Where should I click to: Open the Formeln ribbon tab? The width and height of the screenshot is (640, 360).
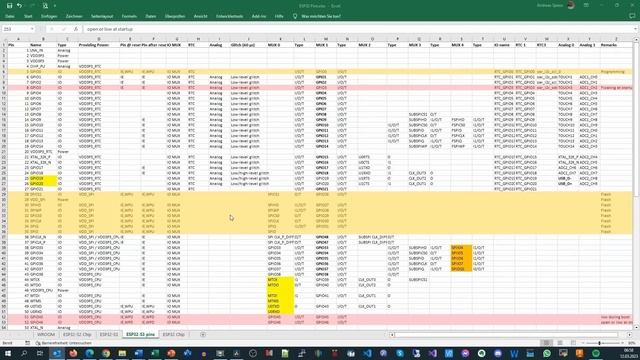[x=129, y=16]
